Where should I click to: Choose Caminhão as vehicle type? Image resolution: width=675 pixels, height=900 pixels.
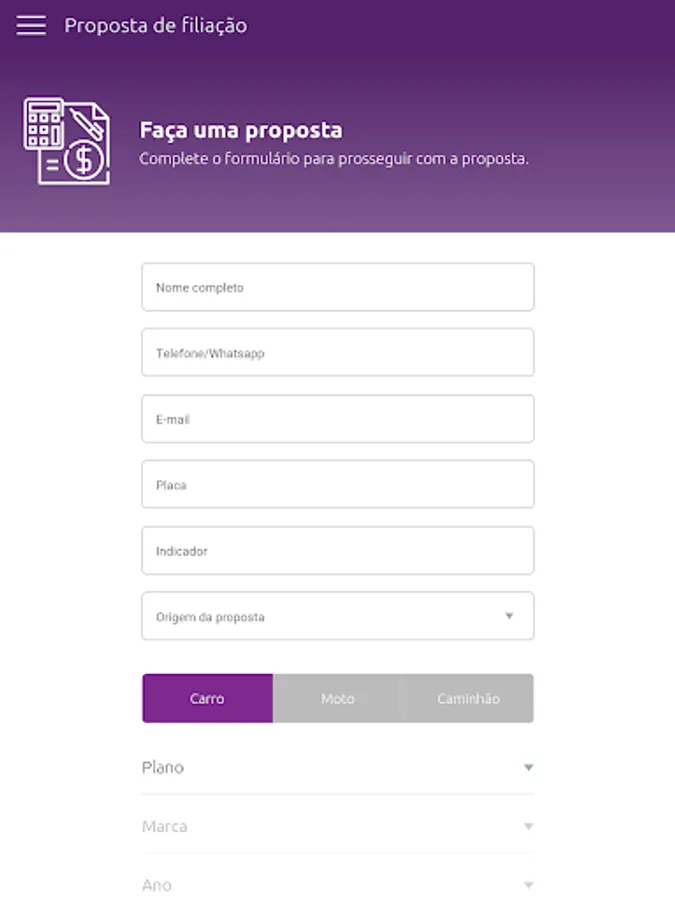[468, 698]
